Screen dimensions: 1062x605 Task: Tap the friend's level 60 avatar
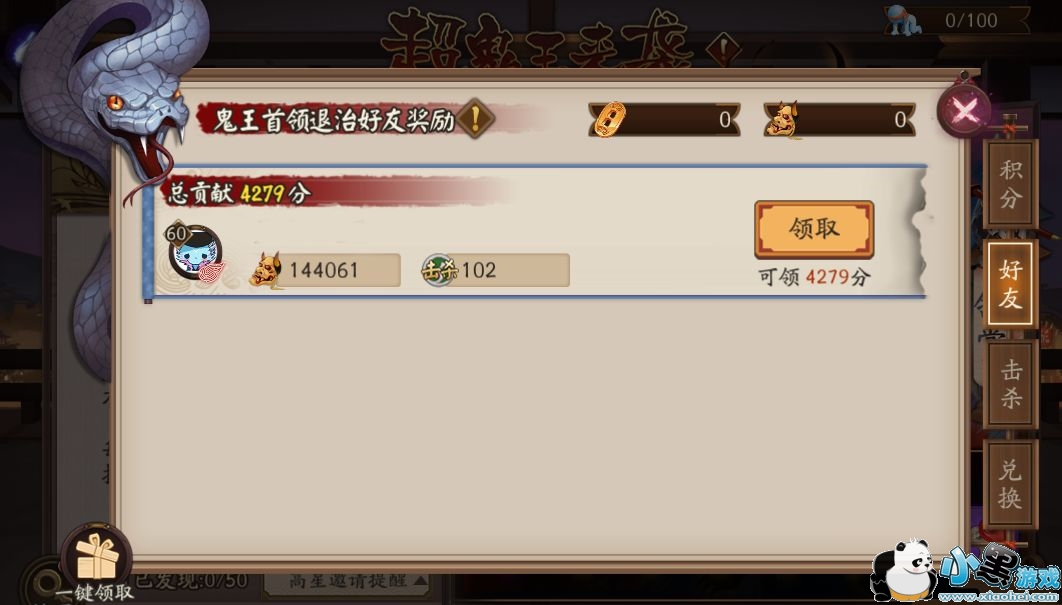click(194, 252)
